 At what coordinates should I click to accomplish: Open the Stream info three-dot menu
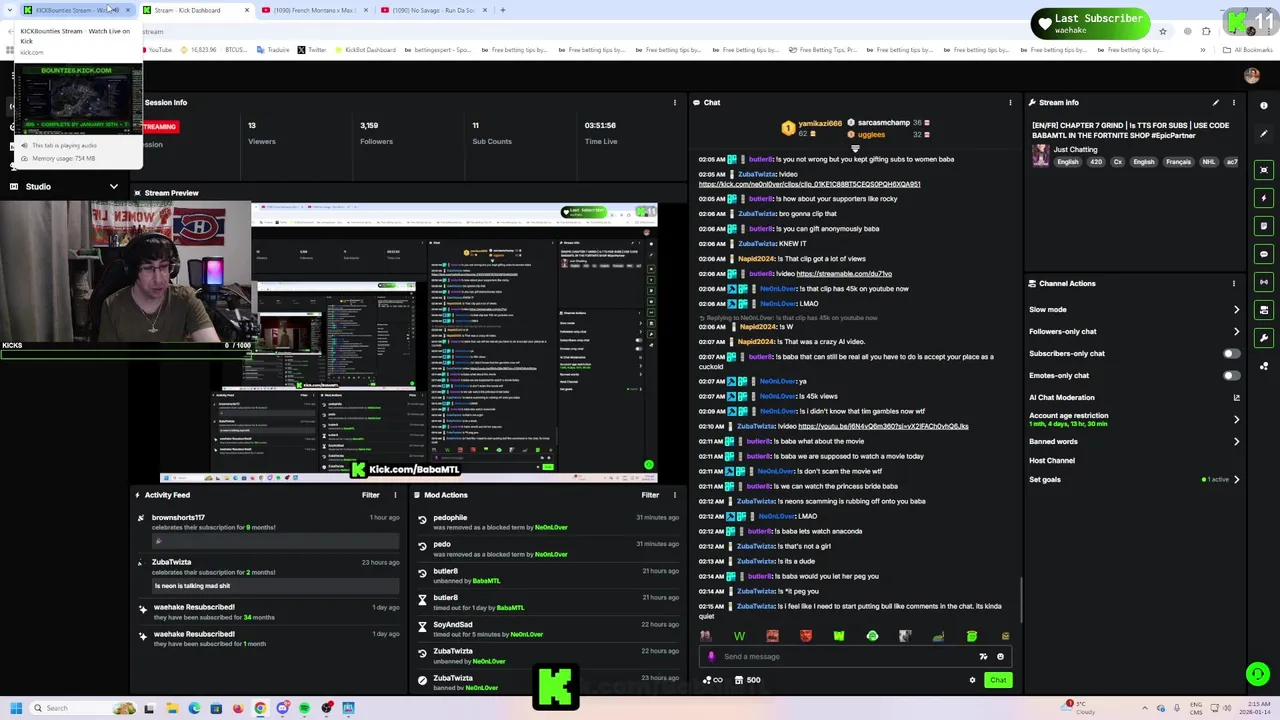pos(1234,102)
